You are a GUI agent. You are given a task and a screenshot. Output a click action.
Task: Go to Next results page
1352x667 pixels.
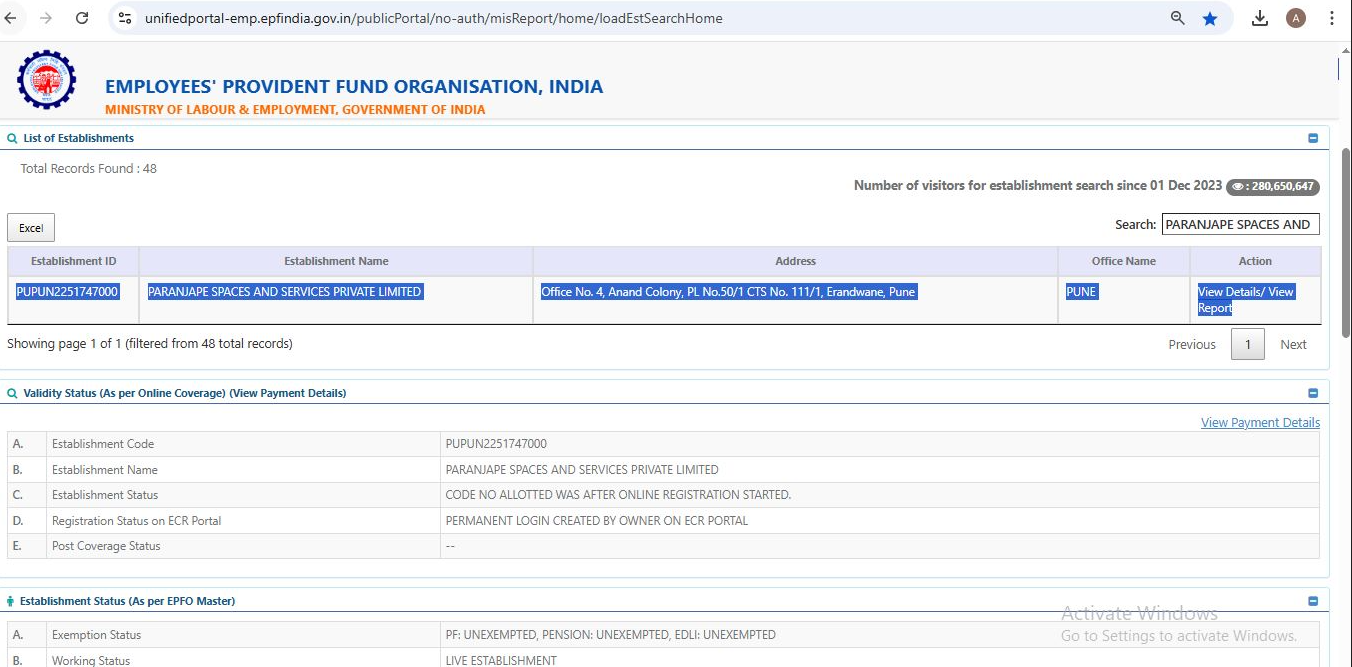(x=1293, y=344)
